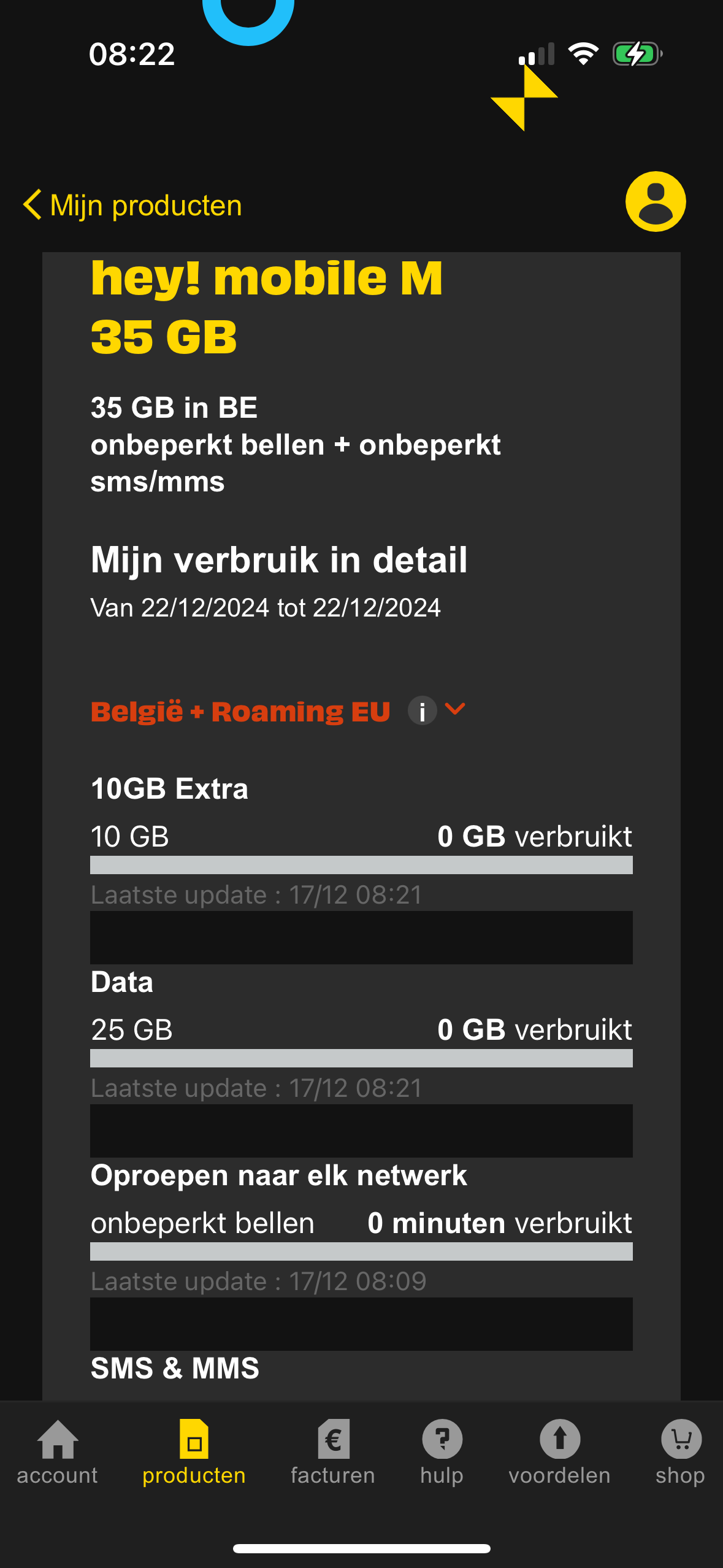Viewport: 723px width, 1568px height.
Task: Collapse the België + Roaming EU section
Action: [455, 710]
